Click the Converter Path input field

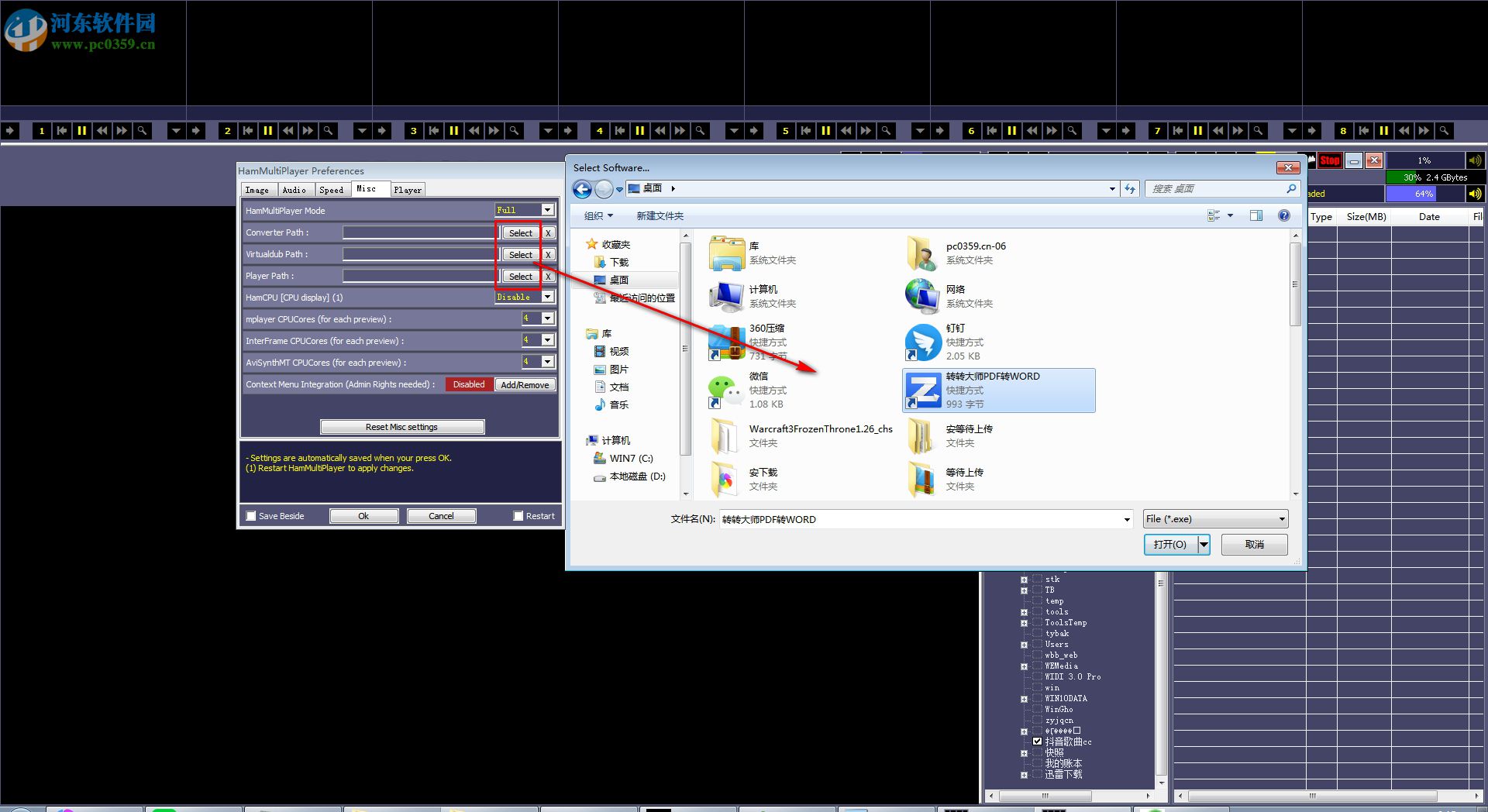421,232
